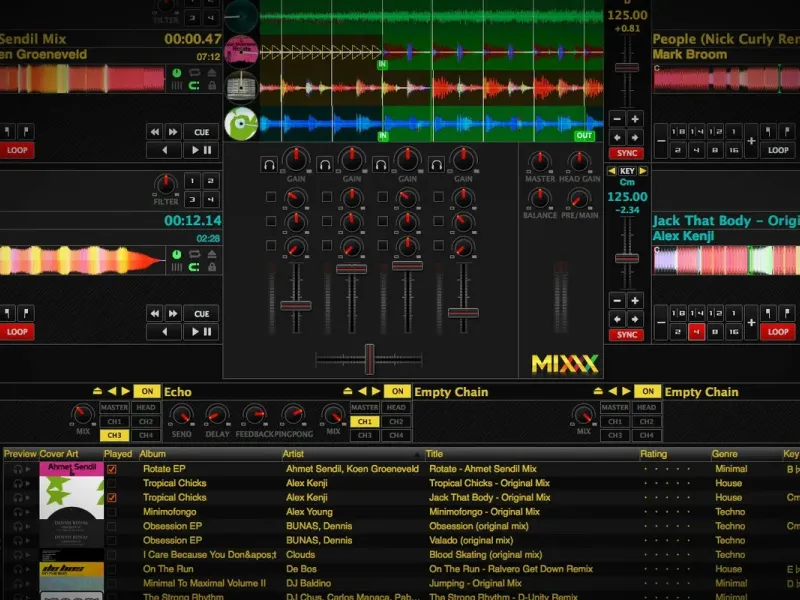Click highlighted 4-beat loop on Jack That Body deck

(696, 332)
